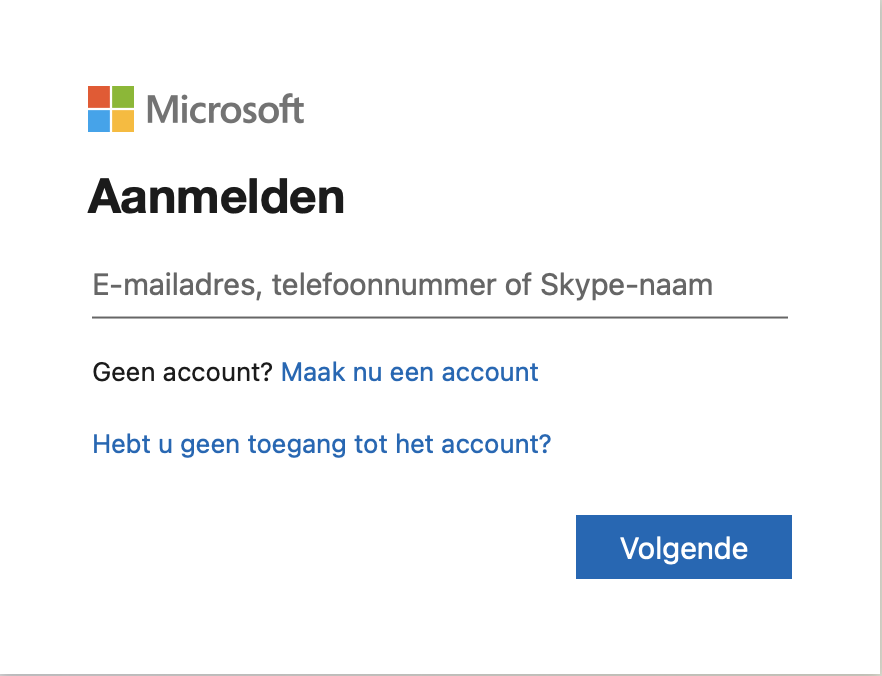Click the Microsoft wordmark text
Viewport: 882px width, 676px height.
(x=224, y=110)
